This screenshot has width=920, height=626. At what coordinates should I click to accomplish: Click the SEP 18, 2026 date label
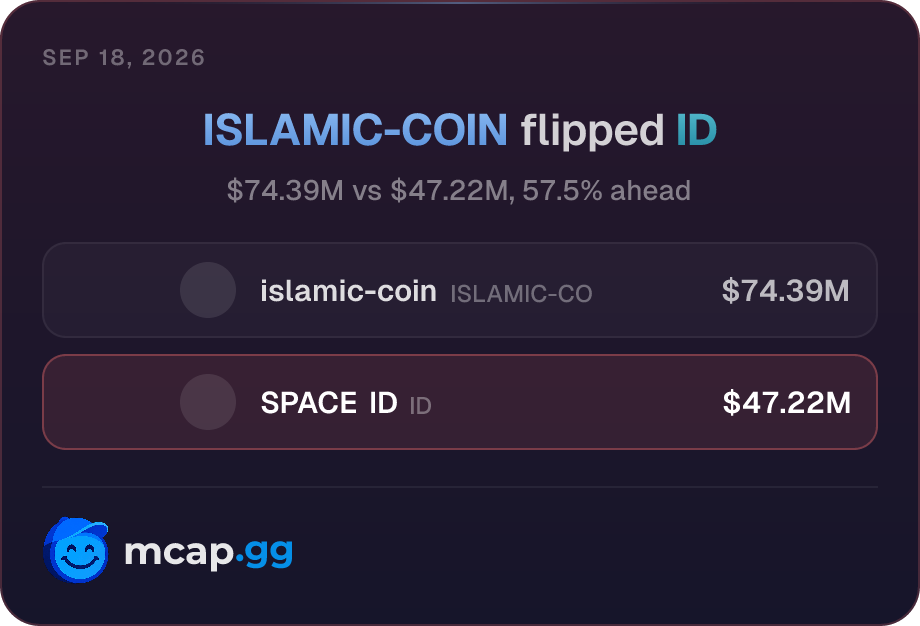[x=124, y=57]
